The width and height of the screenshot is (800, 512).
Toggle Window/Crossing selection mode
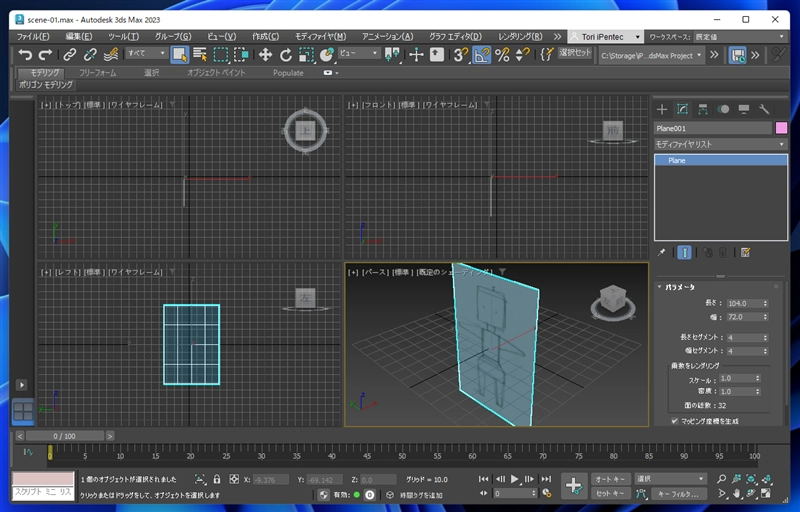(241, 55)
